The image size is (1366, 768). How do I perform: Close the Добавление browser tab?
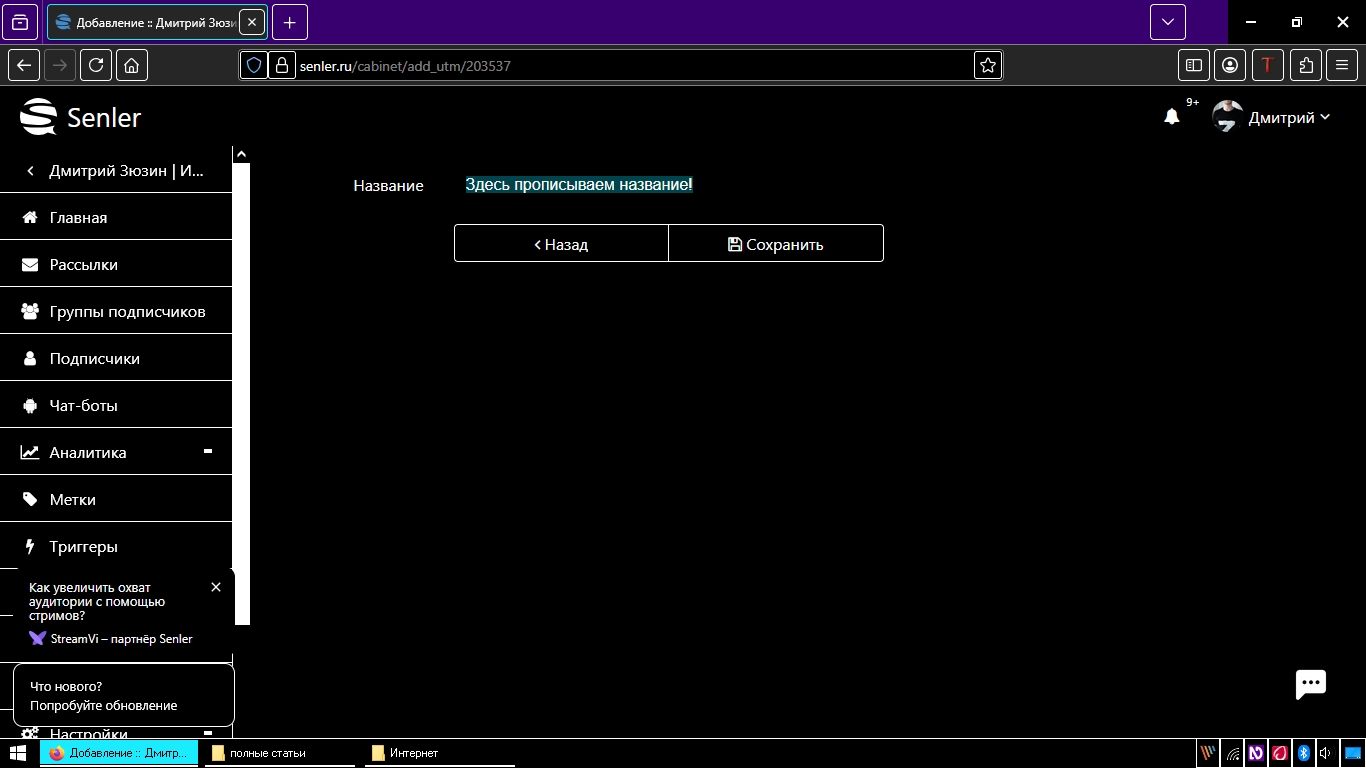click(x=251, y=21)
